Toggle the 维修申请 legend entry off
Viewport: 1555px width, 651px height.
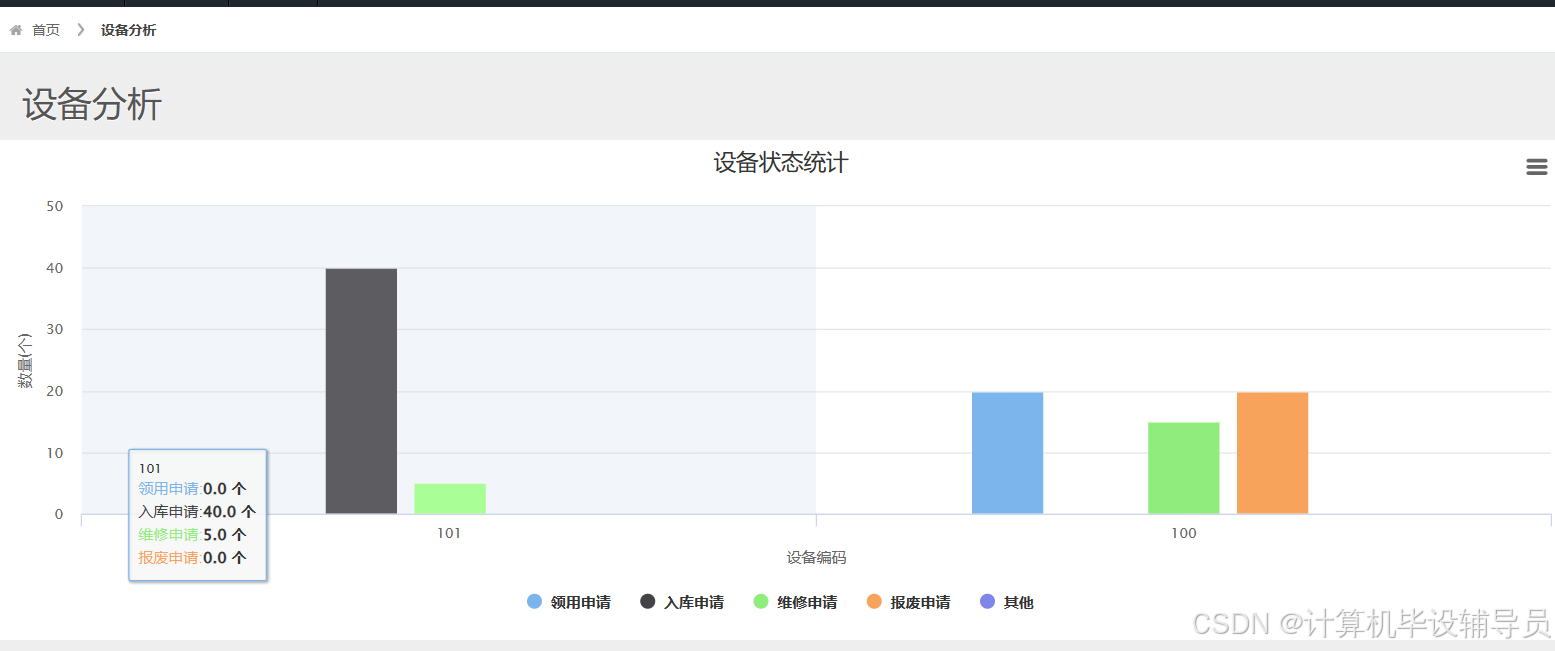click(795, 601)
